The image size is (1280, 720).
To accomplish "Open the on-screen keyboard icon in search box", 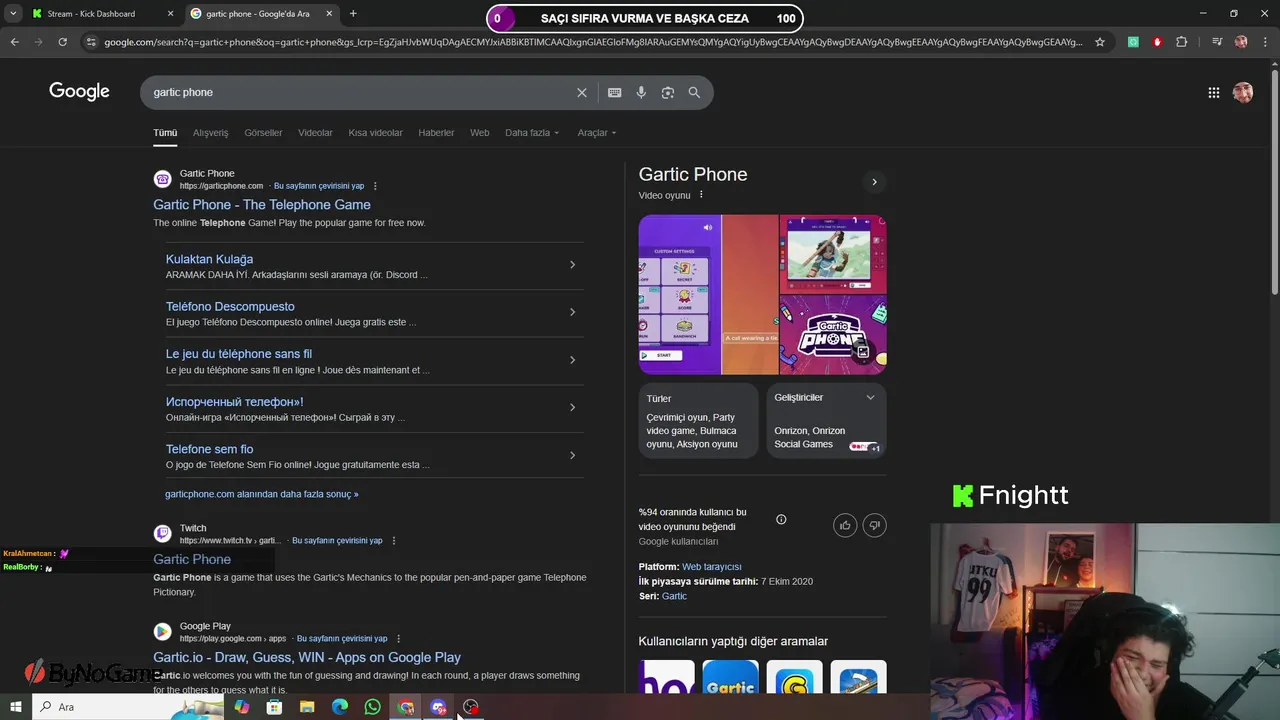I will 614,92.
